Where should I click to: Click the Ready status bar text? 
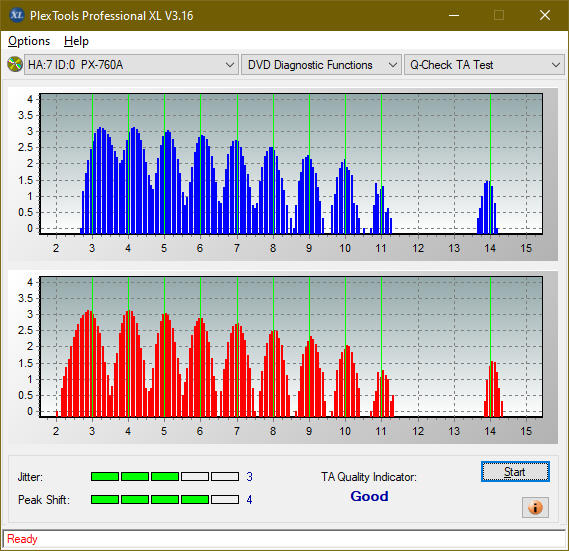[x=22, y=539]
